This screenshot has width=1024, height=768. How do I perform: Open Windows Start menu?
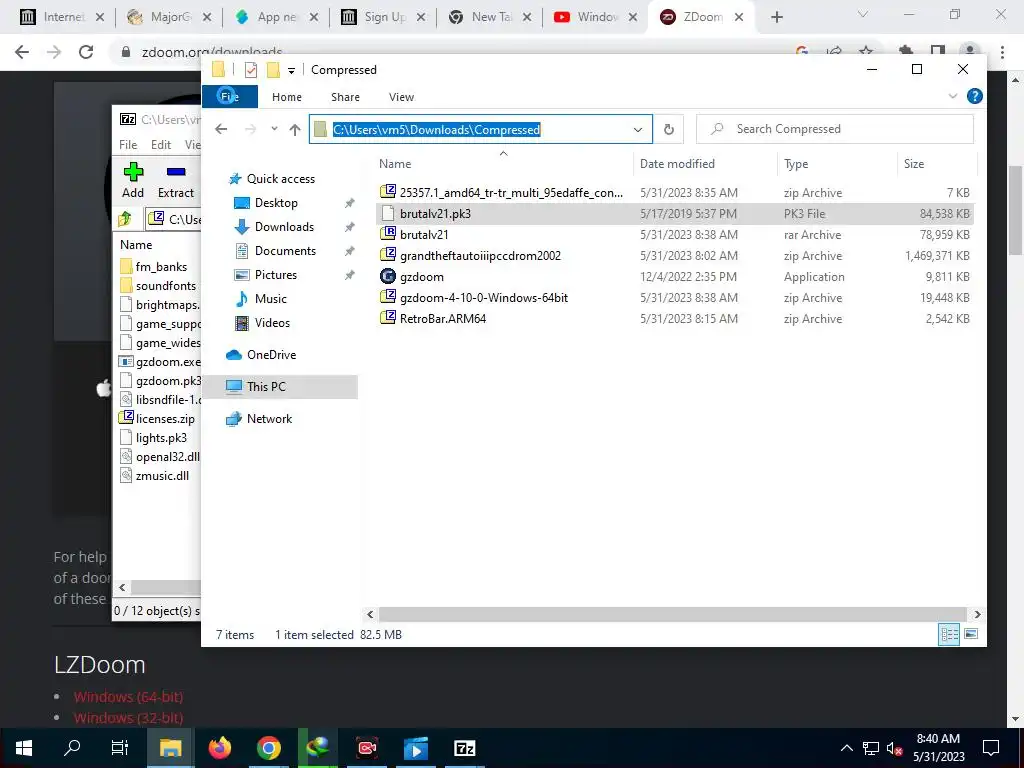(24, 748)
